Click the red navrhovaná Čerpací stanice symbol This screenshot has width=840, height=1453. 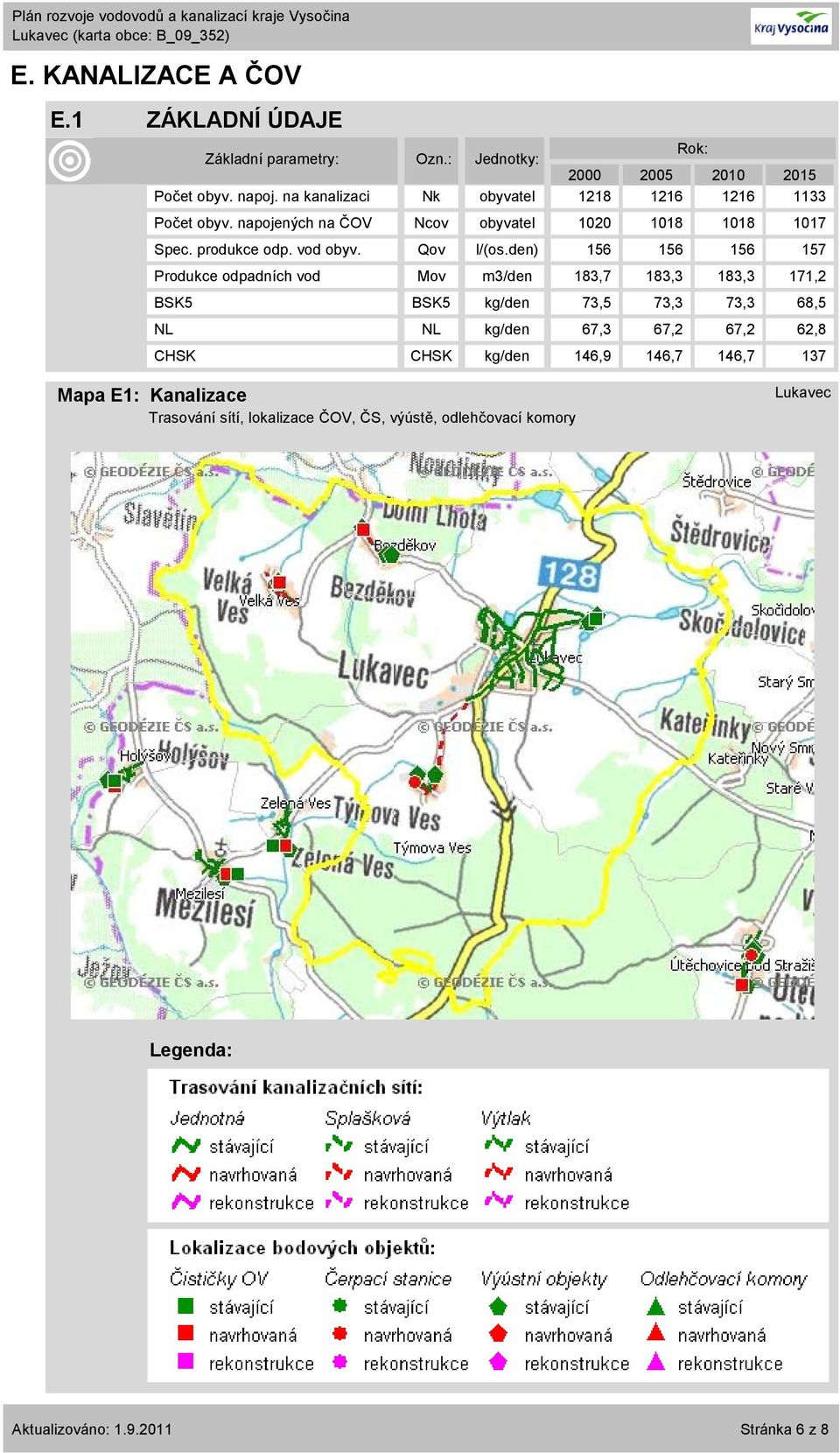340,1334
